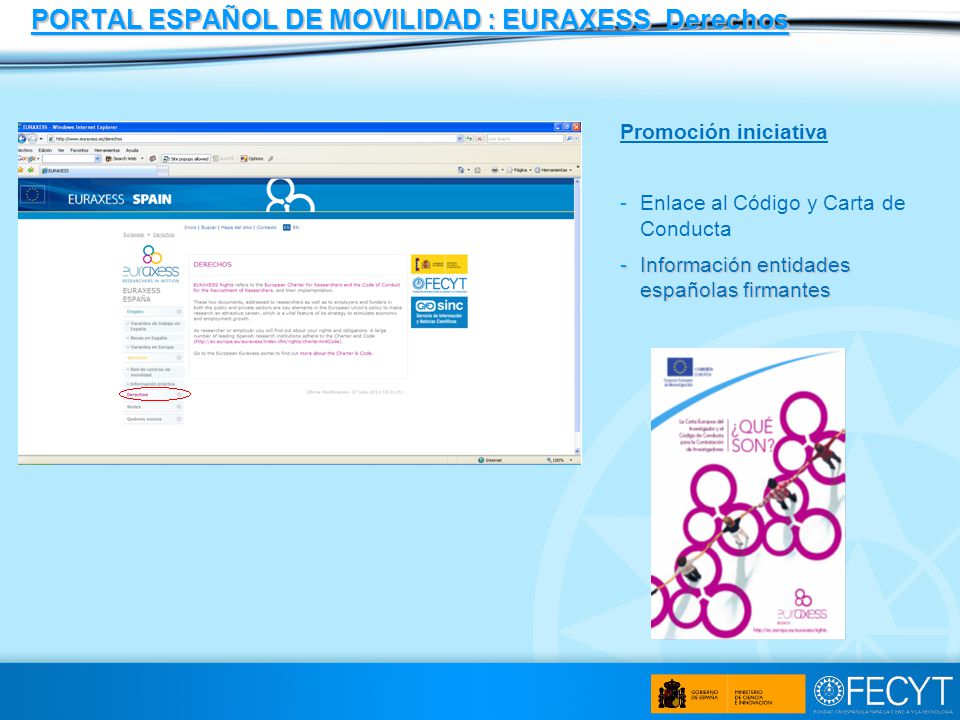Open Red de centros de movilidad
The height and width of the screenshot is (720, 960).
(154, 372)
